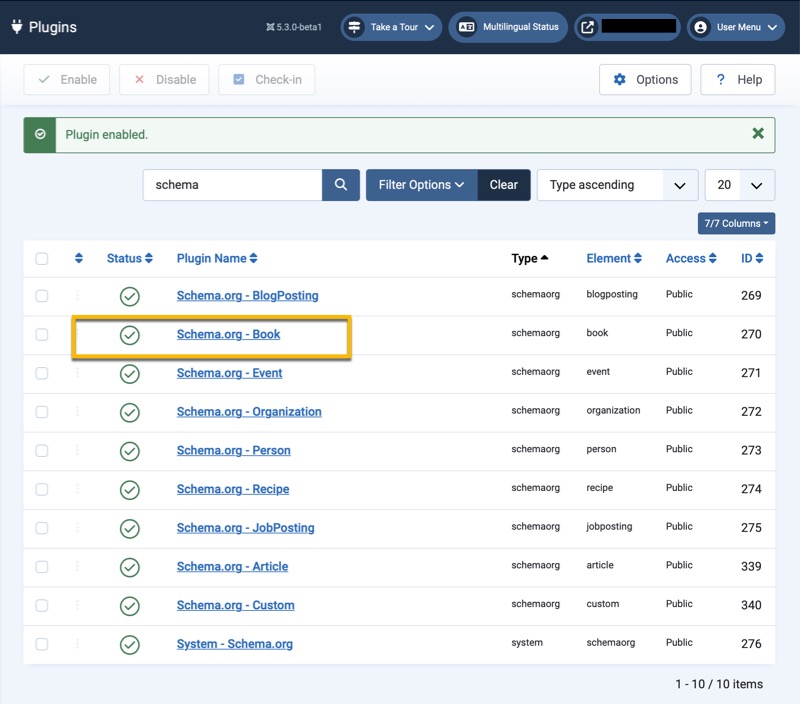This screenshot has width=800, height=704.
Task: Click the drag handle for BlogPosting row
Action: click(78, 296)
